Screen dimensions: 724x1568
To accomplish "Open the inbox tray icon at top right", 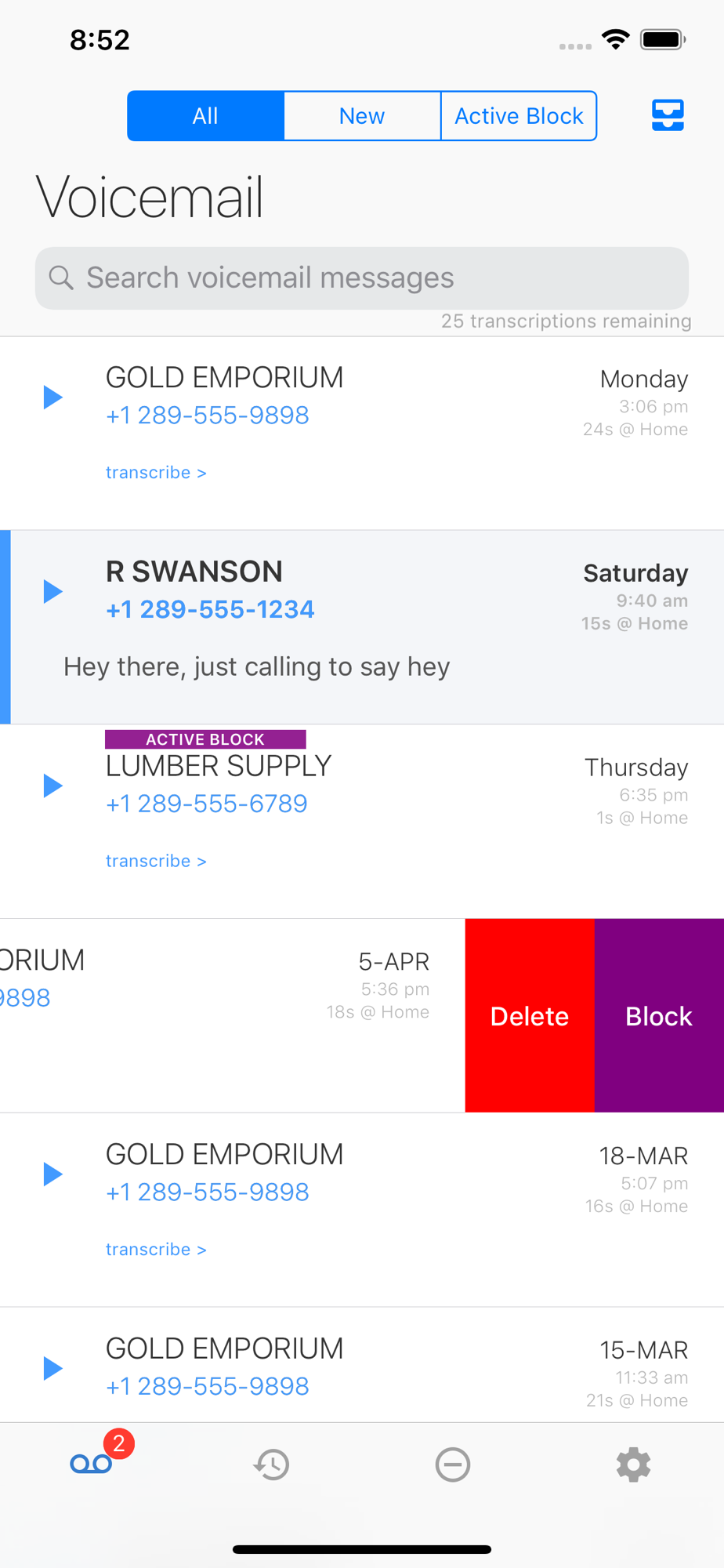I will [668, 115].
